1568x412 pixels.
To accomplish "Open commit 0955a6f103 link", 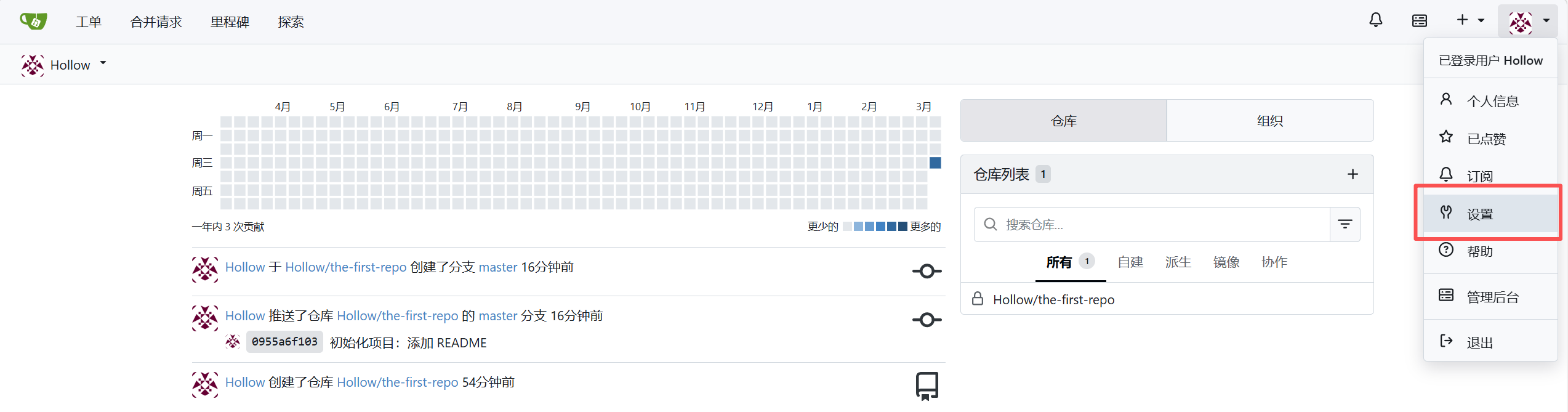I will click(x=284, y=342).
